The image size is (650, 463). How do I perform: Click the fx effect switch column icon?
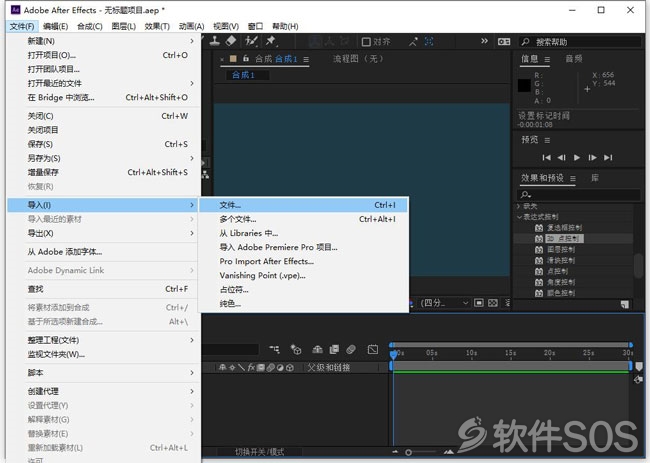(x=251, y=367)
